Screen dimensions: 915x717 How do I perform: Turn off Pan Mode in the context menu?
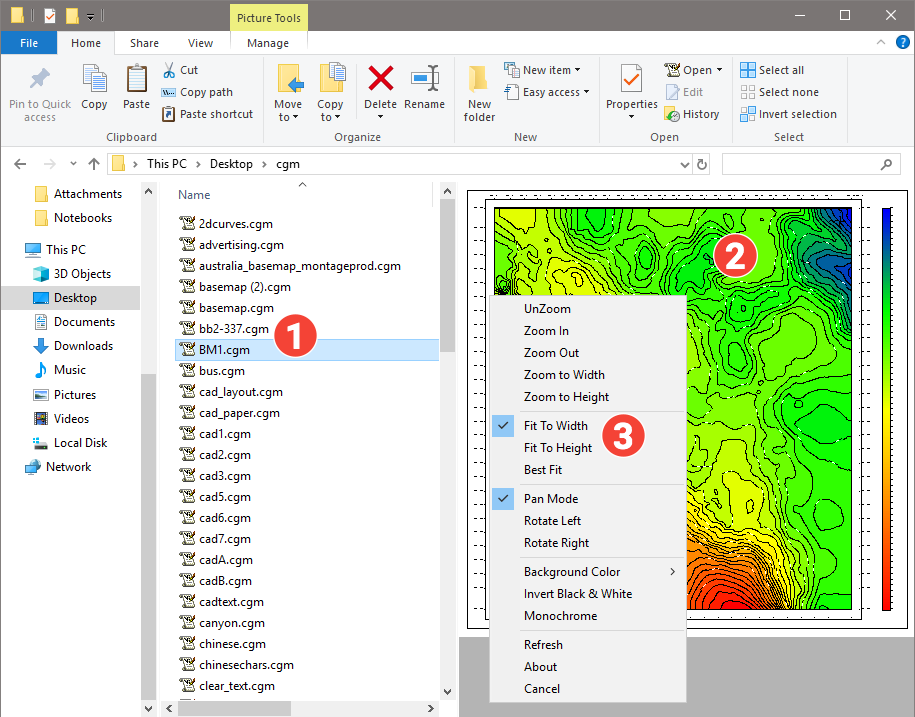click(549, 498)
